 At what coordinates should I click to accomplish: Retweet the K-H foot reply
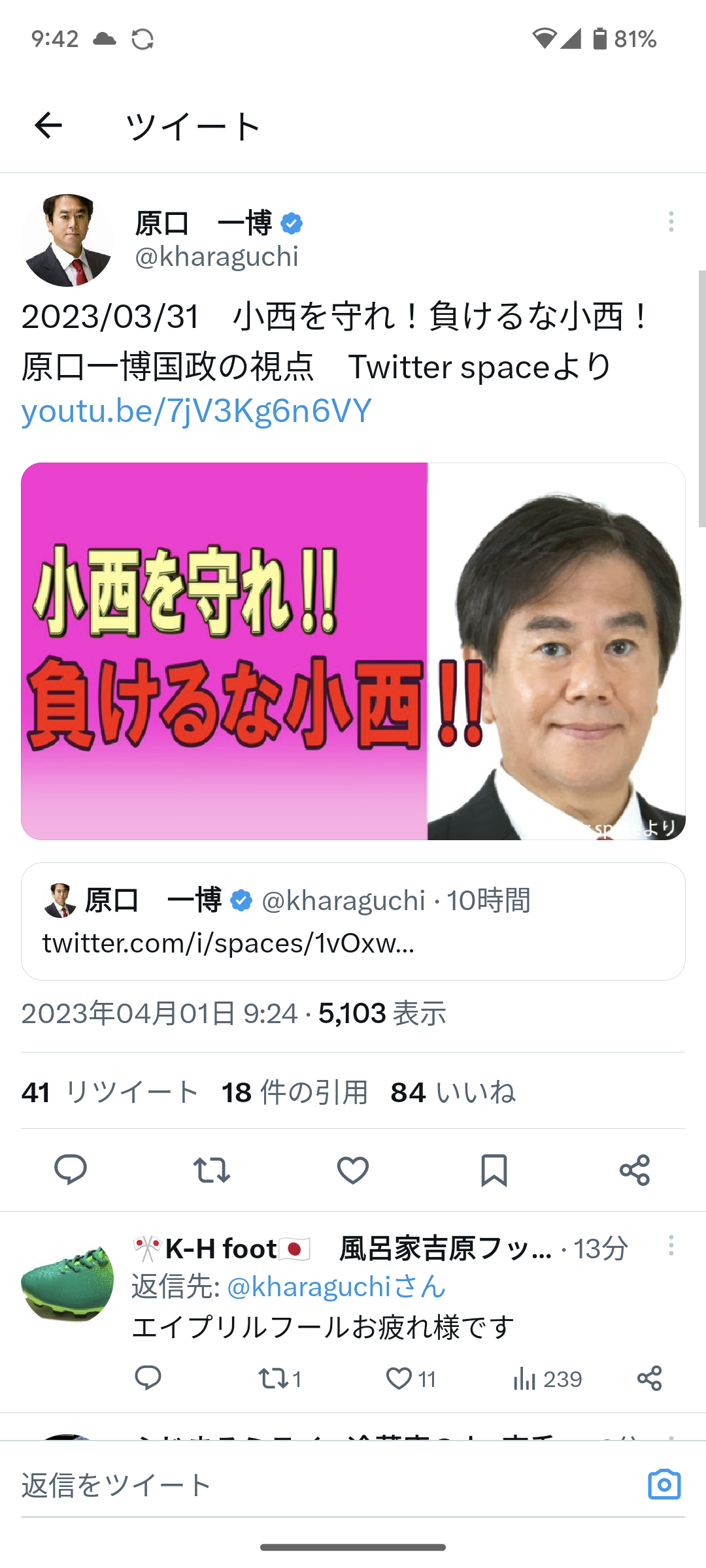click(x=280, y=1379)
